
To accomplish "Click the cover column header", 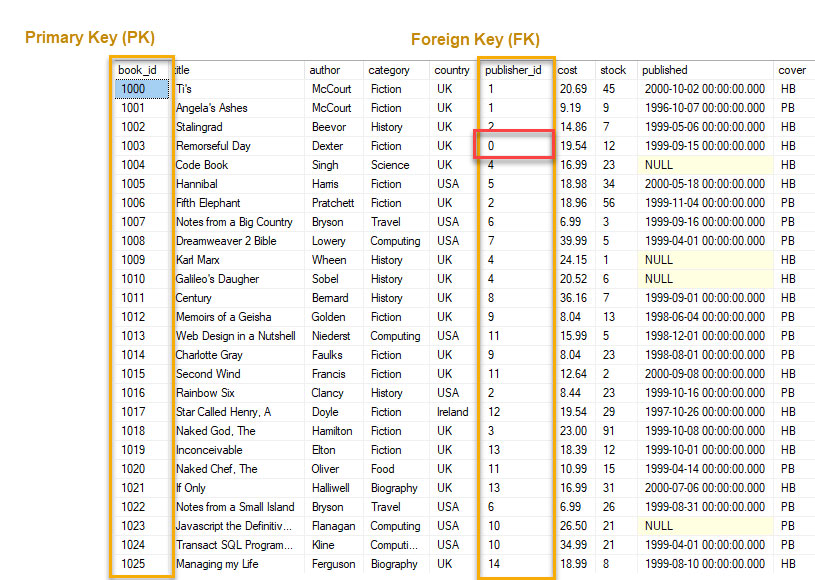I will 791,70.
